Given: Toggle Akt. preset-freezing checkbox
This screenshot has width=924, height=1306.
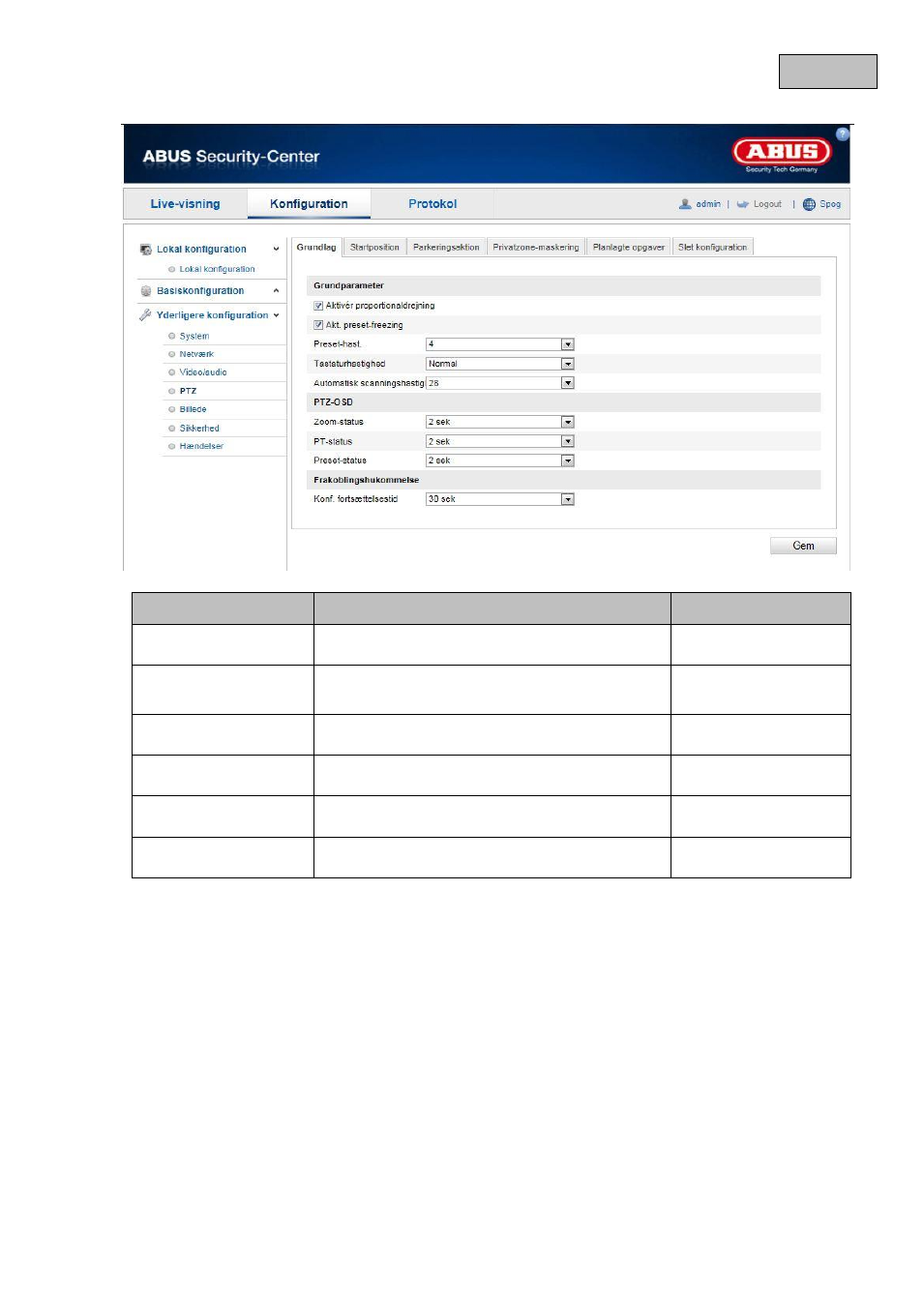Looking at the screenshot, I should tap(318, 325).
